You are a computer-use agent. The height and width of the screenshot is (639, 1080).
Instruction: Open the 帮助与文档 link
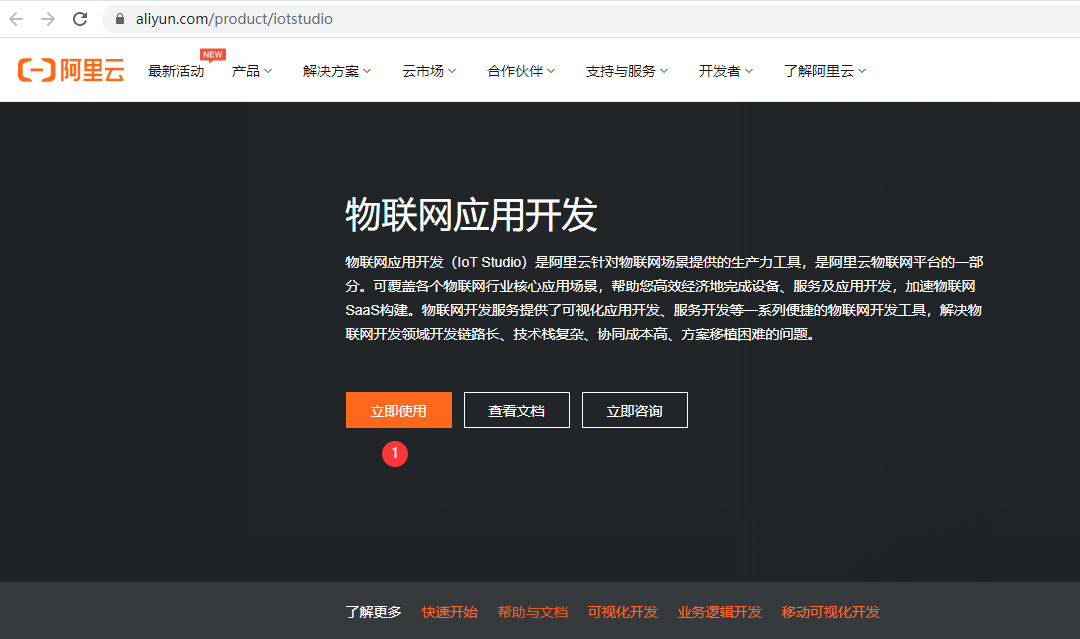coord(533,612)
